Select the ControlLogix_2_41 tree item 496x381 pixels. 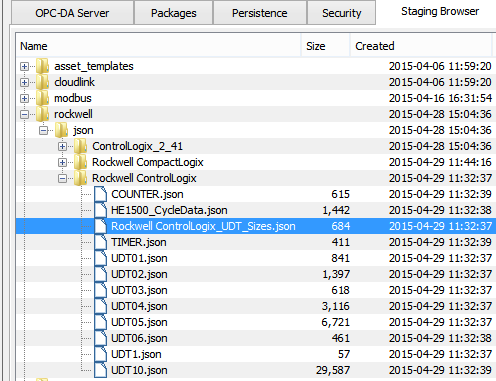137,146
